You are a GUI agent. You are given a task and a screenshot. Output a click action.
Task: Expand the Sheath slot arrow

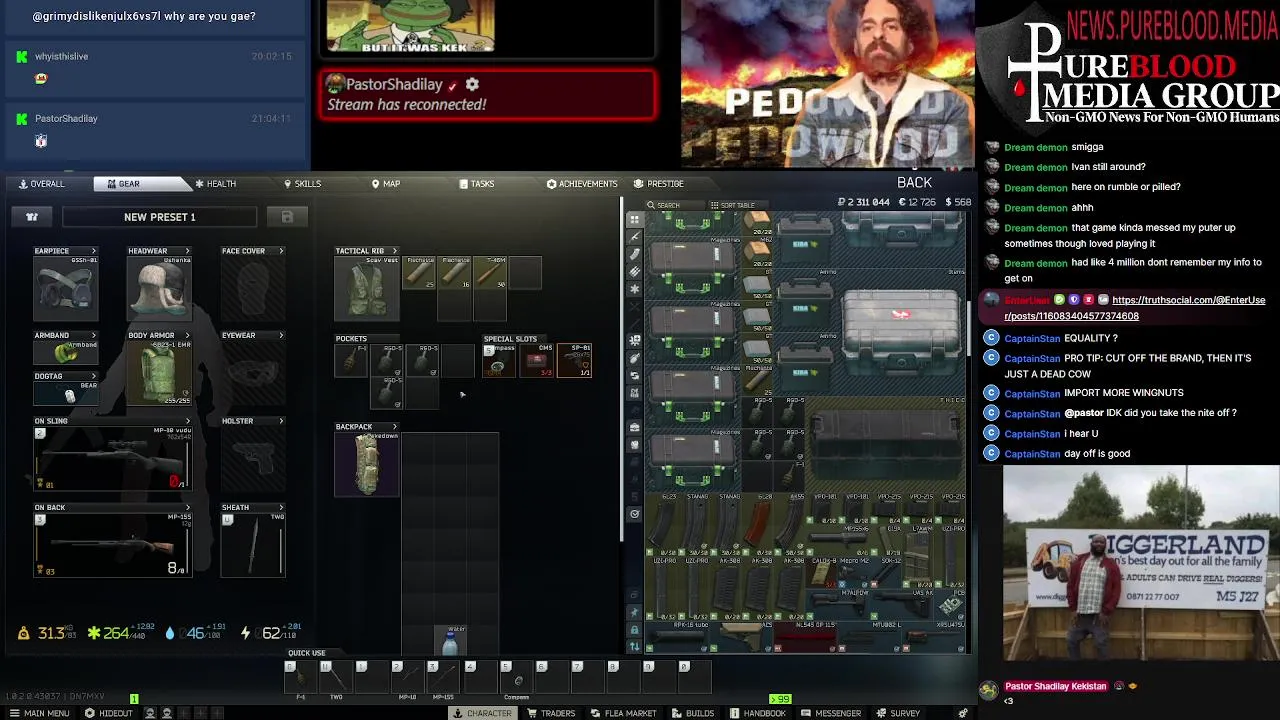(281, 507)
